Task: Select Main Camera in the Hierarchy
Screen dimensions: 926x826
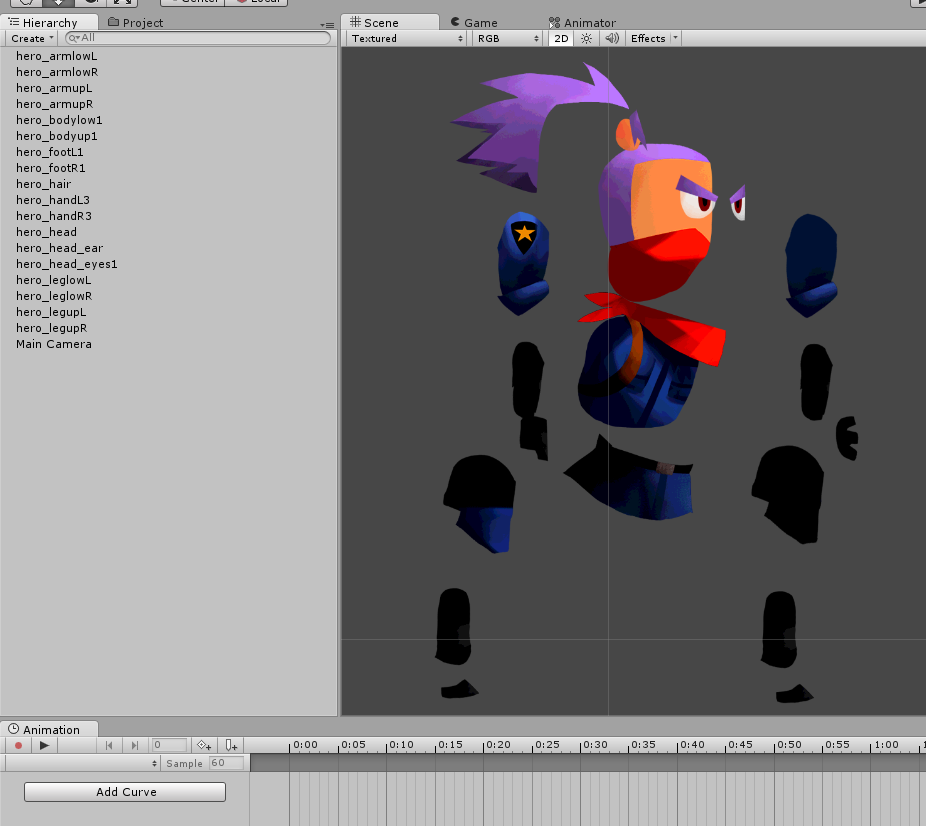Action: [x=54, y=344]
